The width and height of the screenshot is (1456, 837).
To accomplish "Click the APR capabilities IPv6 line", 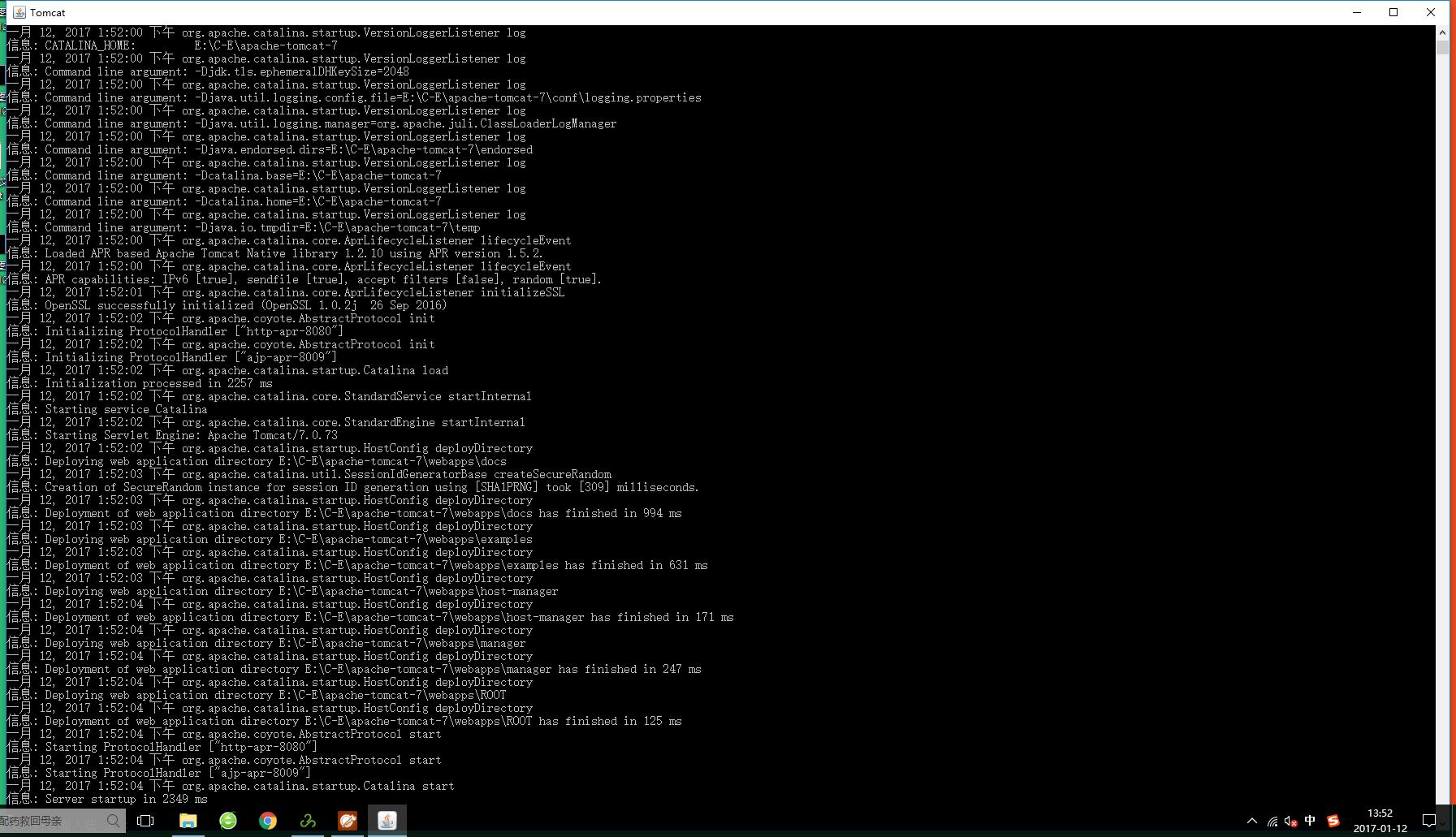I will 305,279.
